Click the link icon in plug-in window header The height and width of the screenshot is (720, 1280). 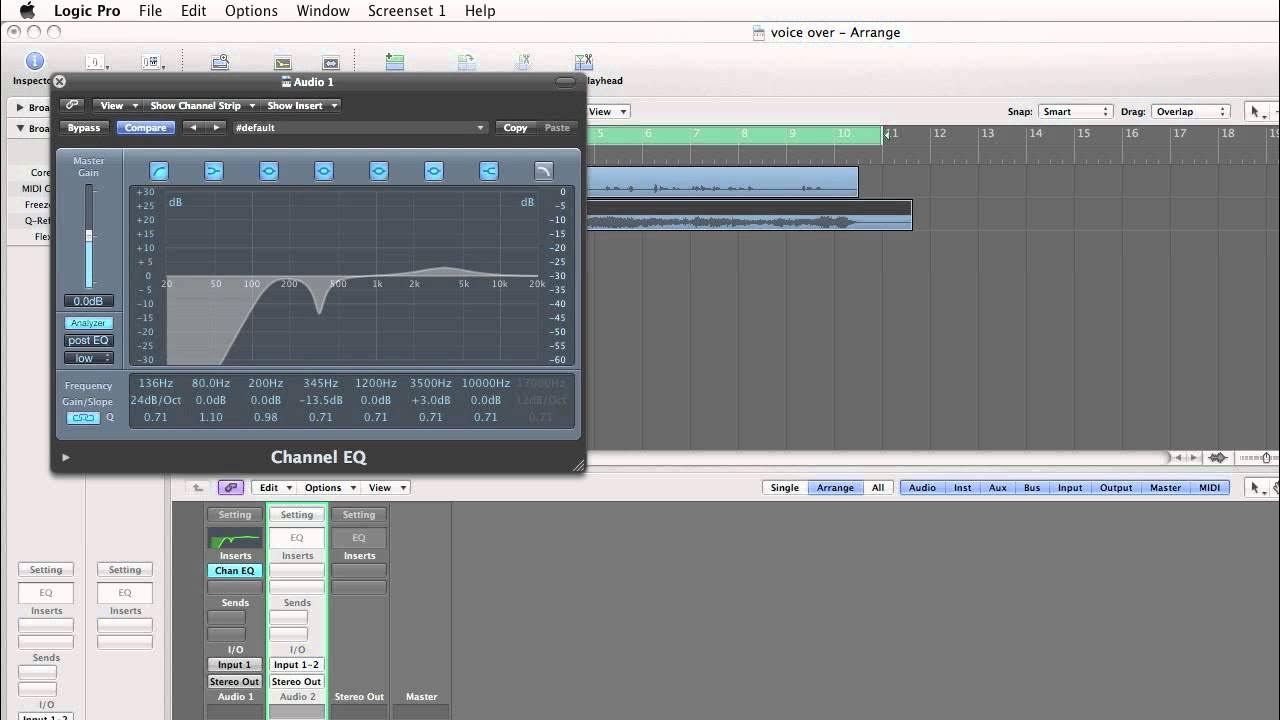[x=72, y=105]
